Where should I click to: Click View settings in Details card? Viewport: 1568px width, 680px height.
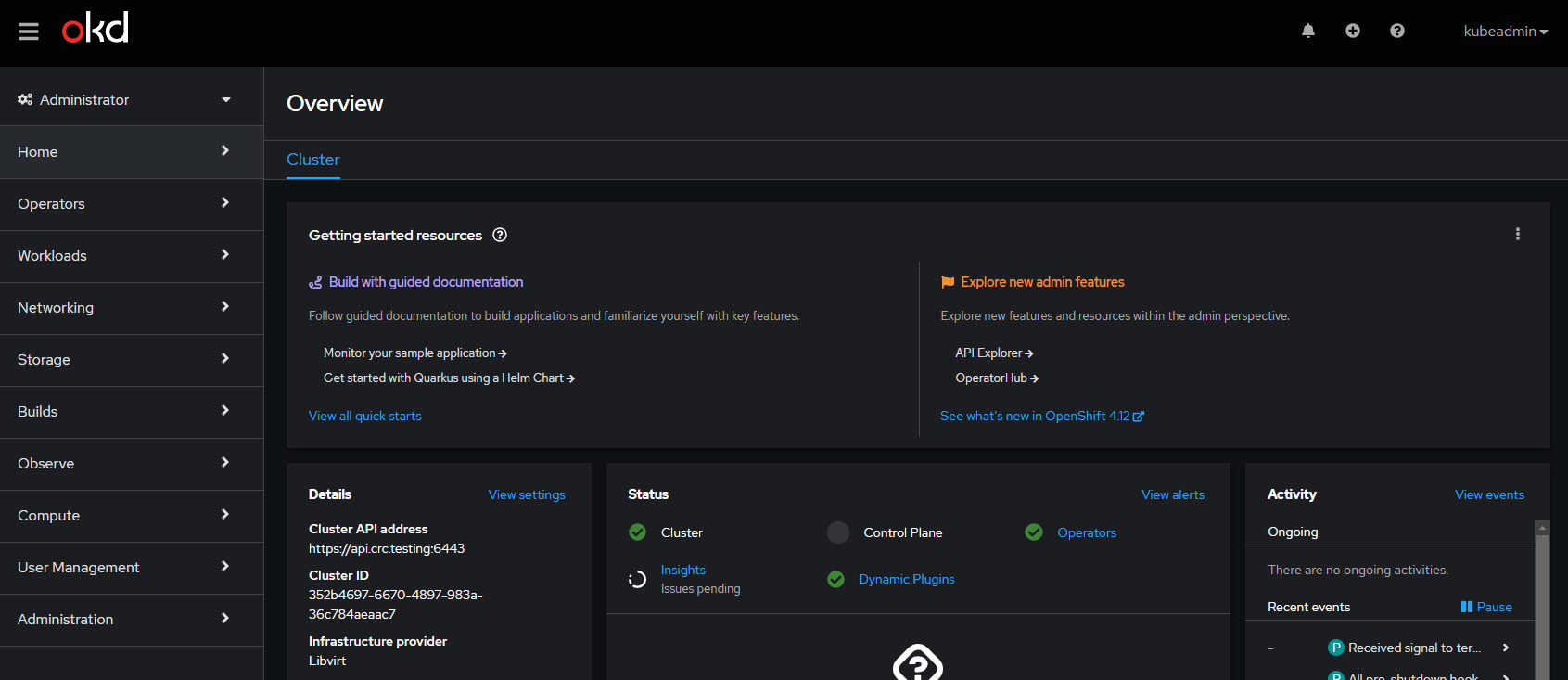pos(527,494)
